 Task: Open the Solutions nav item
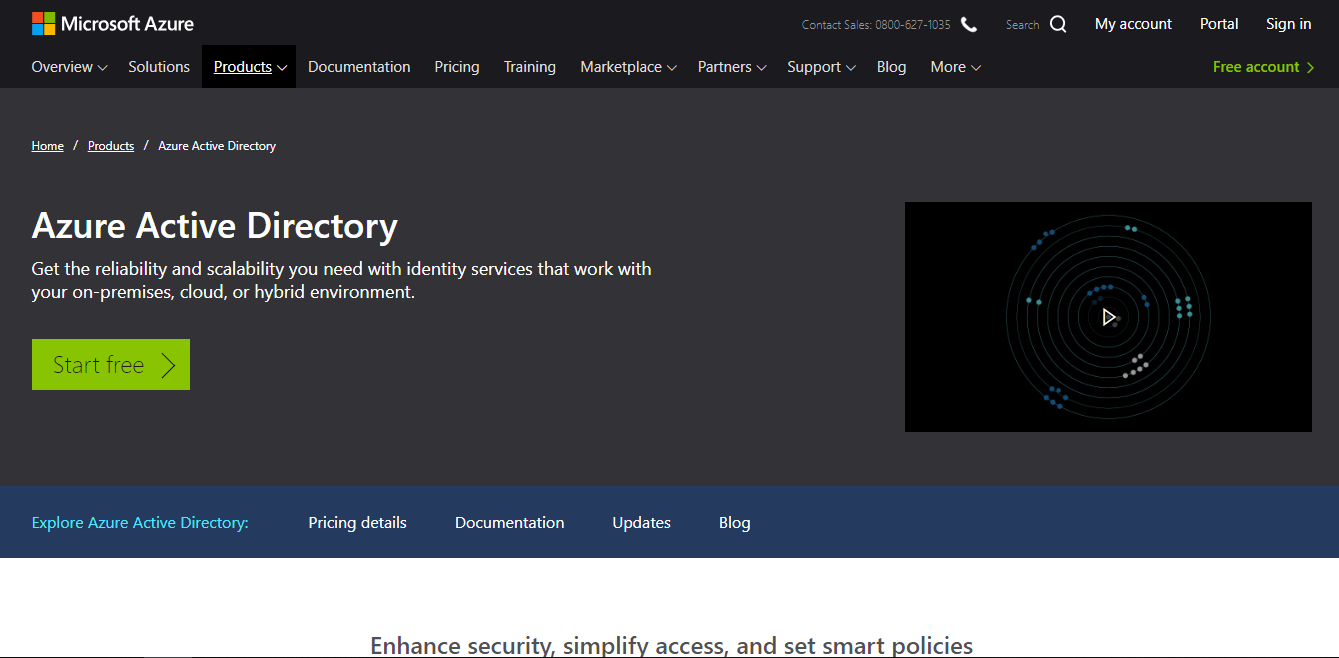coord(159,67)
